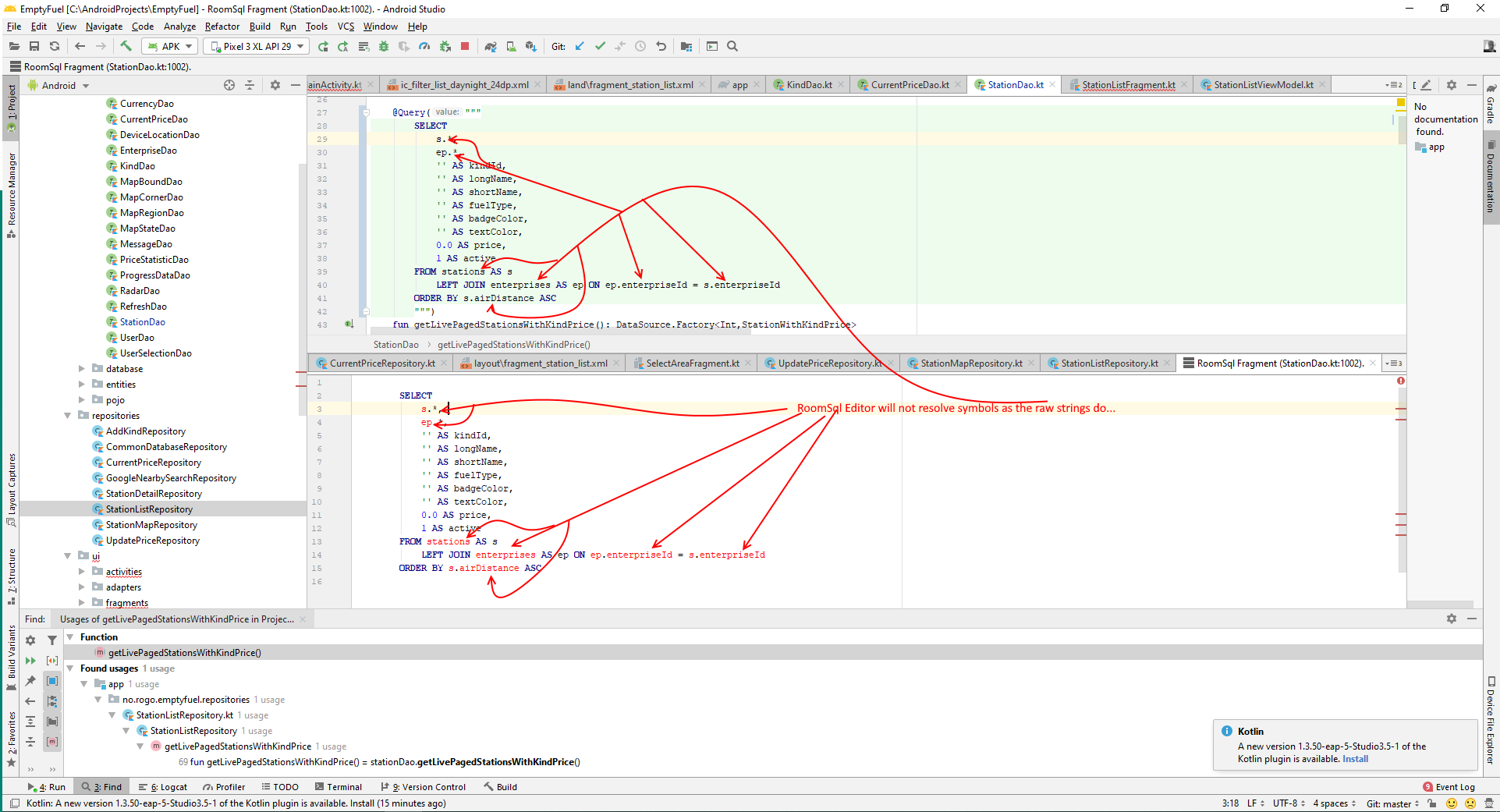The width and height of the screenshot is (1500, 812).
Task: Click the Rerun green arrows in Find panel
Action: pos(30,661)
